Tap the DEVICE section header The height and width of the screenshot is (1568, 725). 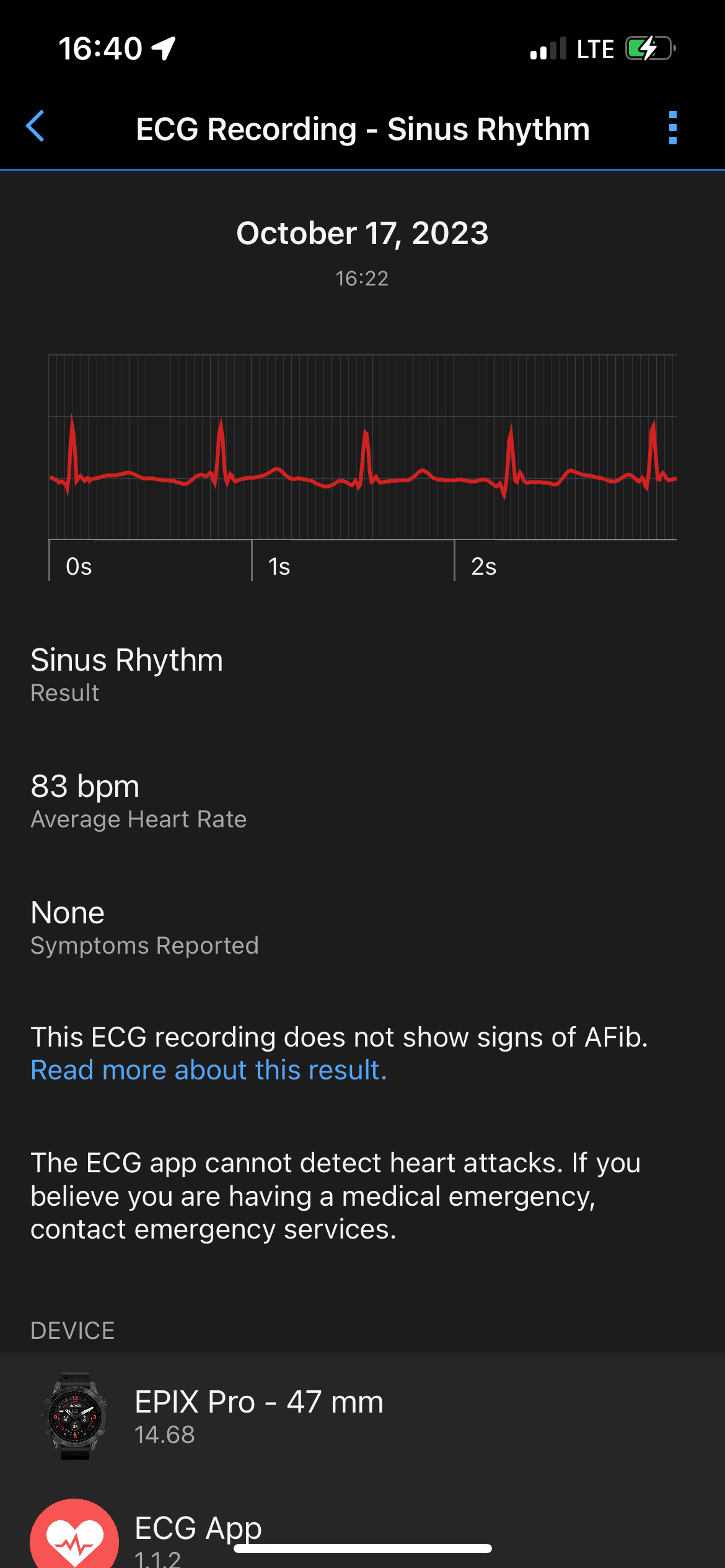(72, 1331)
